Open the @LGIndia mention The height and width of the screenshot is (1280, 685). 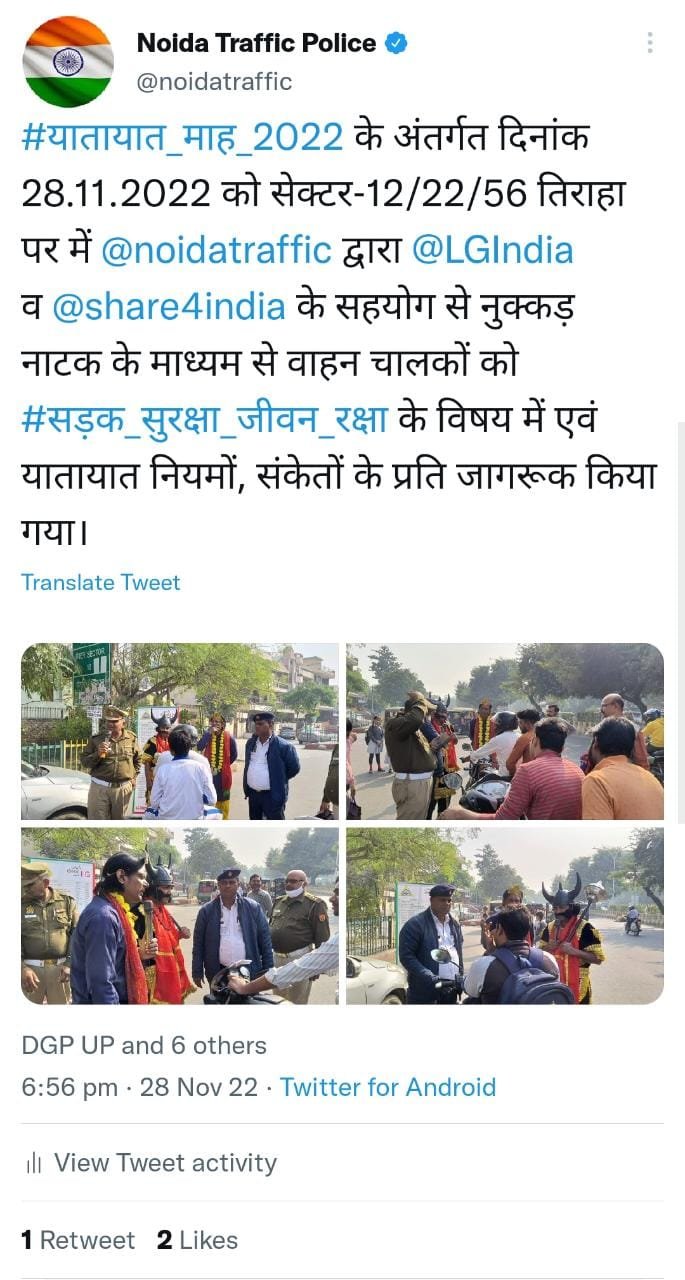click(x=492, y=250)
